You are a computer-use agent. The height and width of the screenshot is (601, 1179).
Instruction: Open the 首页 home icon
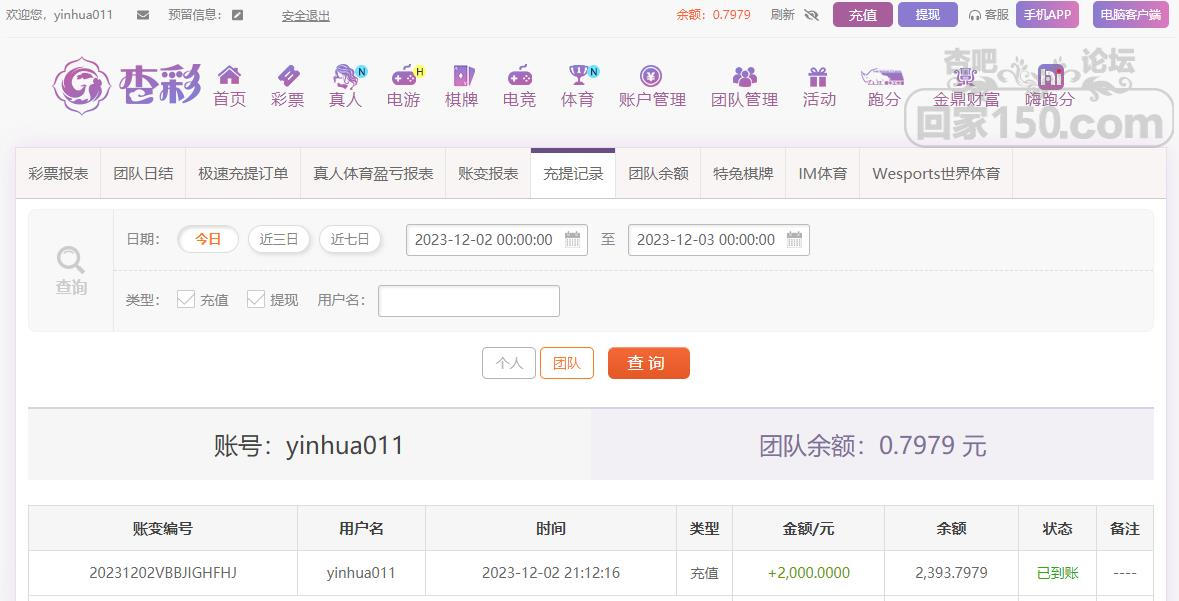(x=229, y=76)
